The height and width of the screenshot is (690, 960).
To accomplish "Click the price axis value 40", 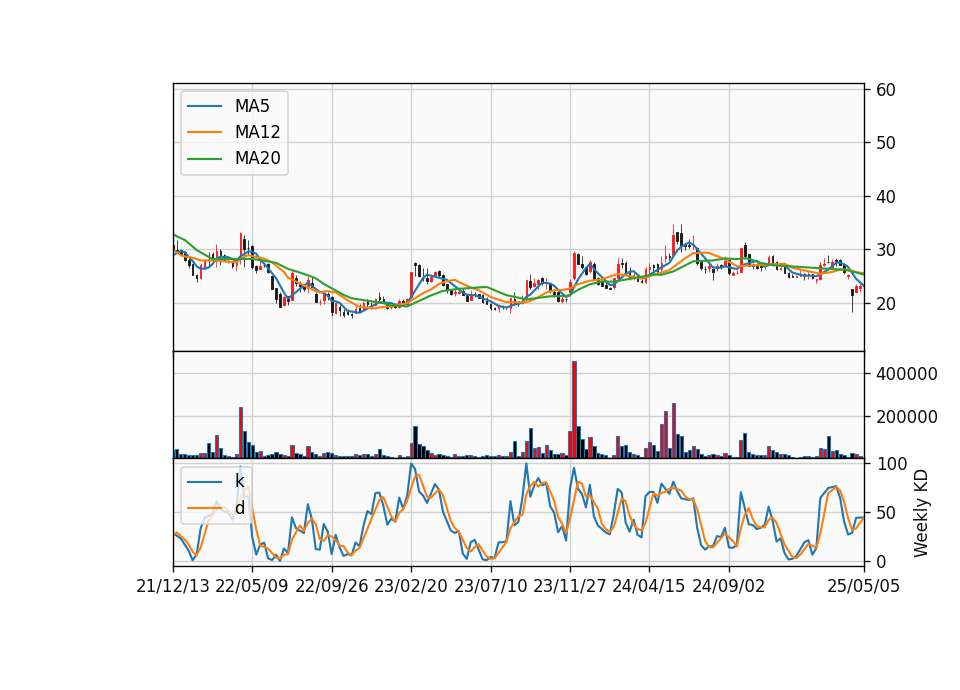I will pyautogui.click(x=886, y=197).
